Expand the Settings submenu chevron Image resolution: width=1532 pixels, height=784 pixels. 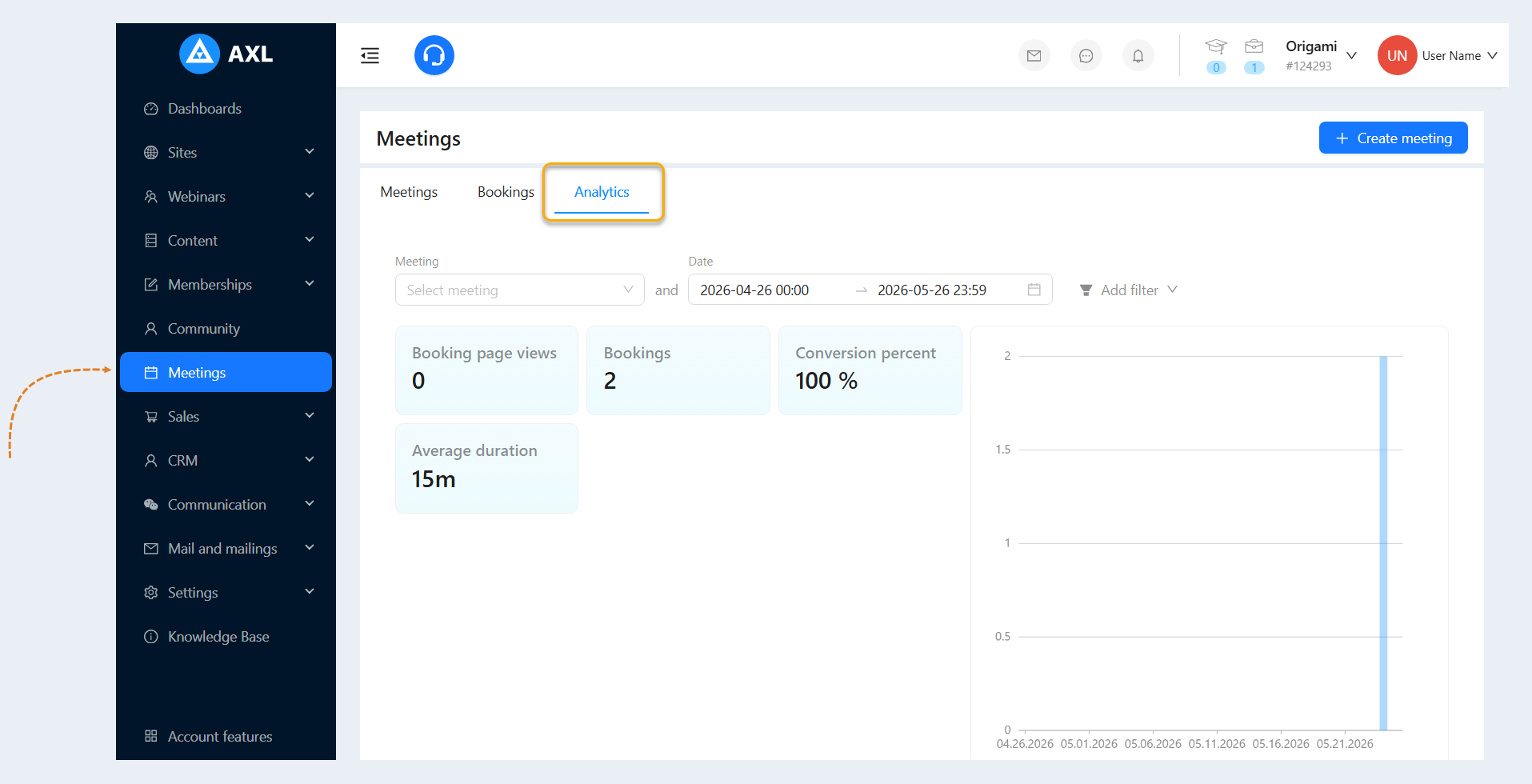click(310, 591)
